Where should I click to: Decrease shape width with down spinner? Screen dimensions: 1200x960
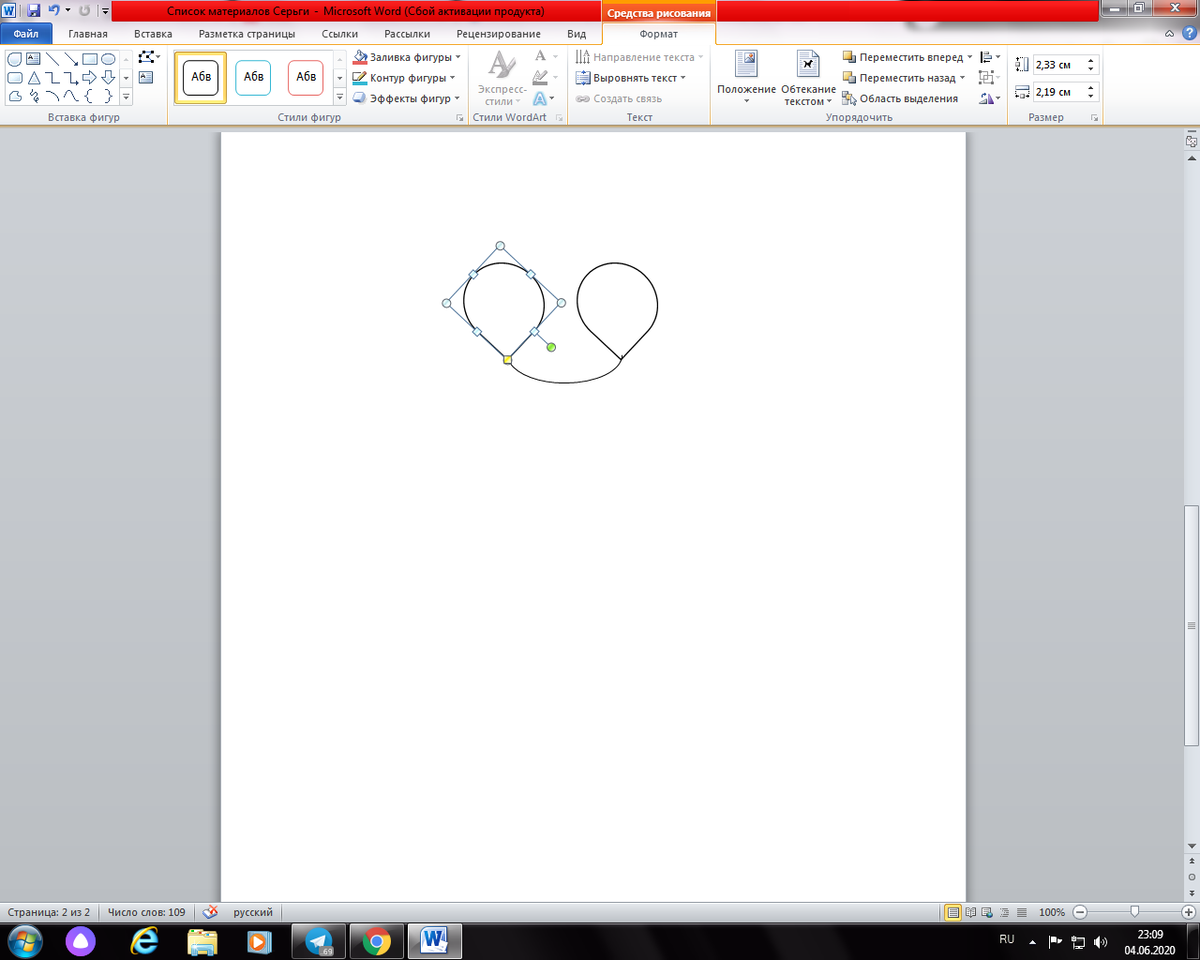tap(1091, 96)
